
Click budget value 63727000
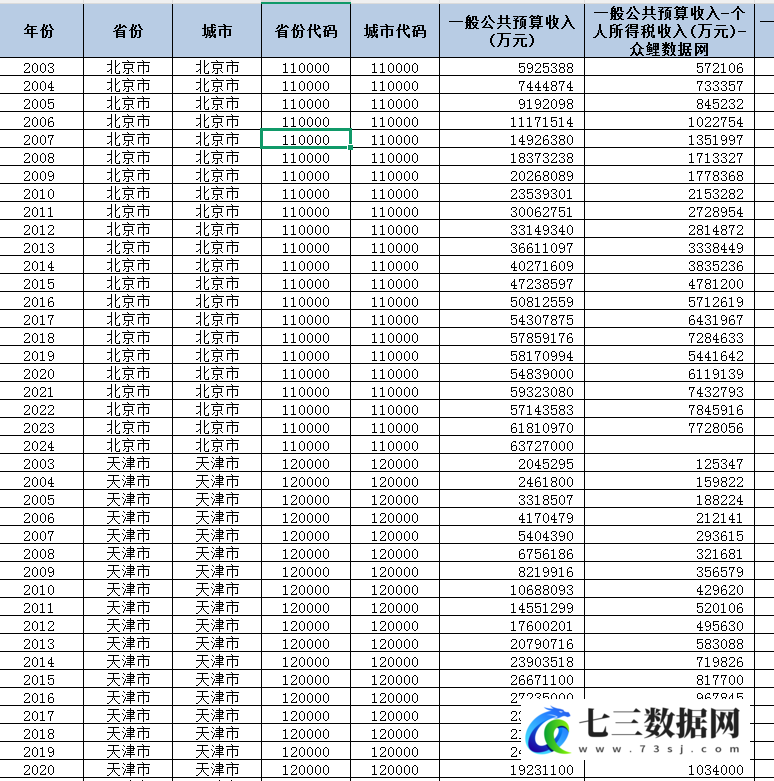542,445
